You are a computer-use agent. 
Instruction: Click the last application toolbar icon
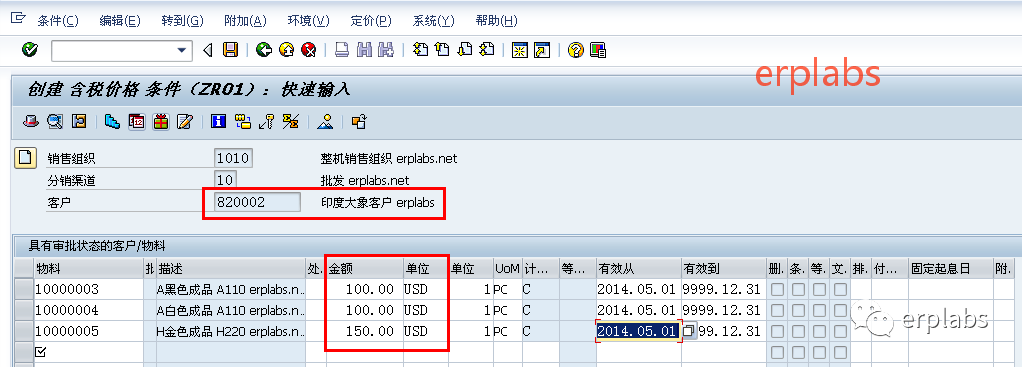tap(358, 121)
